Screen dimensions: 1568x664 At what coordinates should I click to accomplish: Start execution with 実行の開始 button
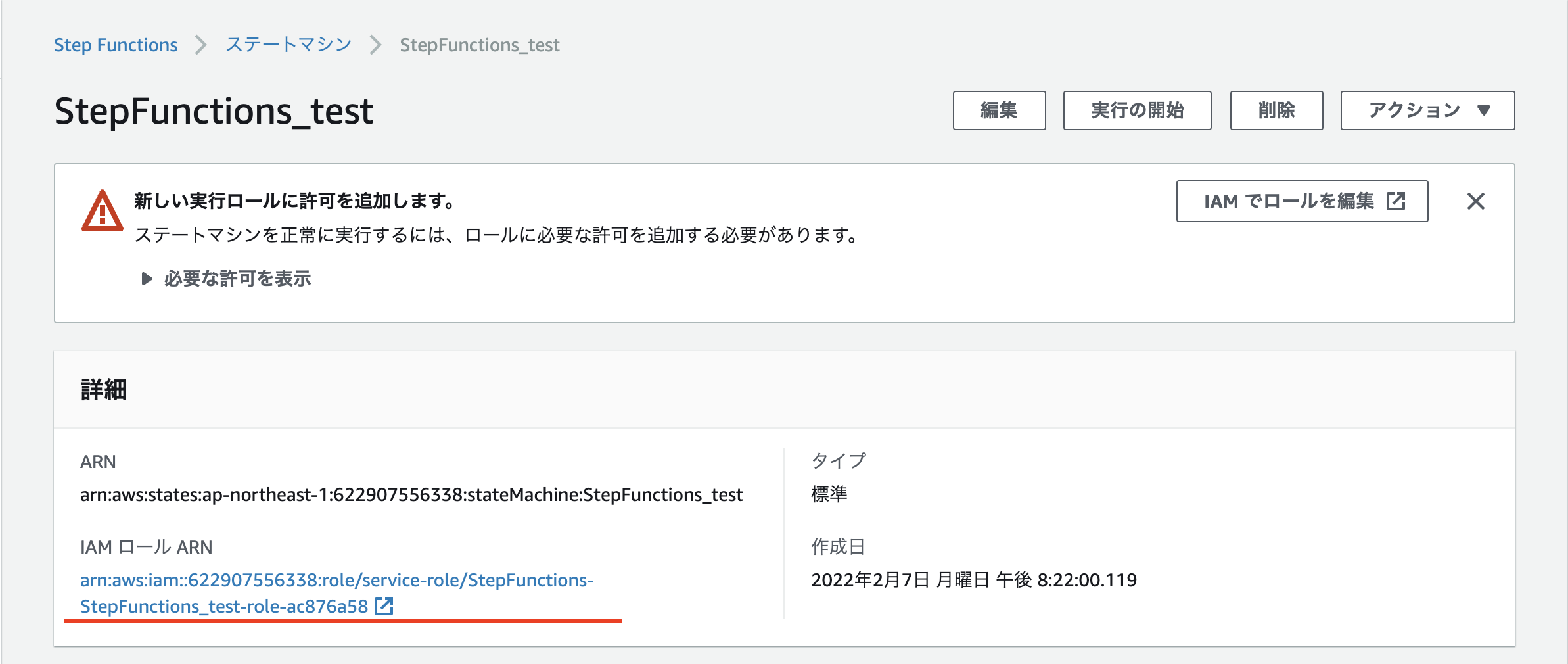pyautogui.click(x=1137, y=110)
